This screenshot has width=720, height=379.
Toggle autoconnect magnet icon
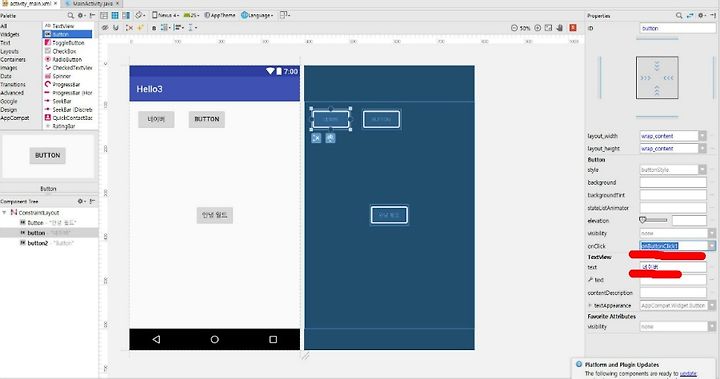click(x=116, y=28)
